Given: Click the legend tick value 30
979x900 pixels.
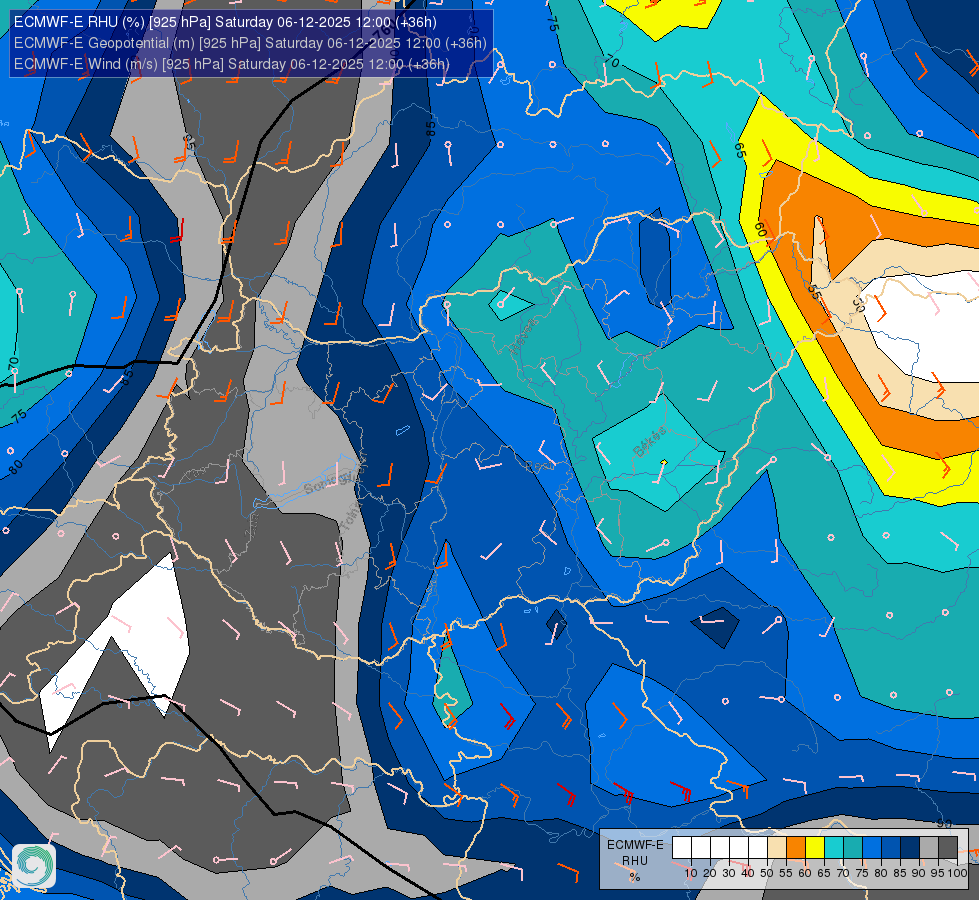Looking at the screenshot, I should (x=729, y=873).
